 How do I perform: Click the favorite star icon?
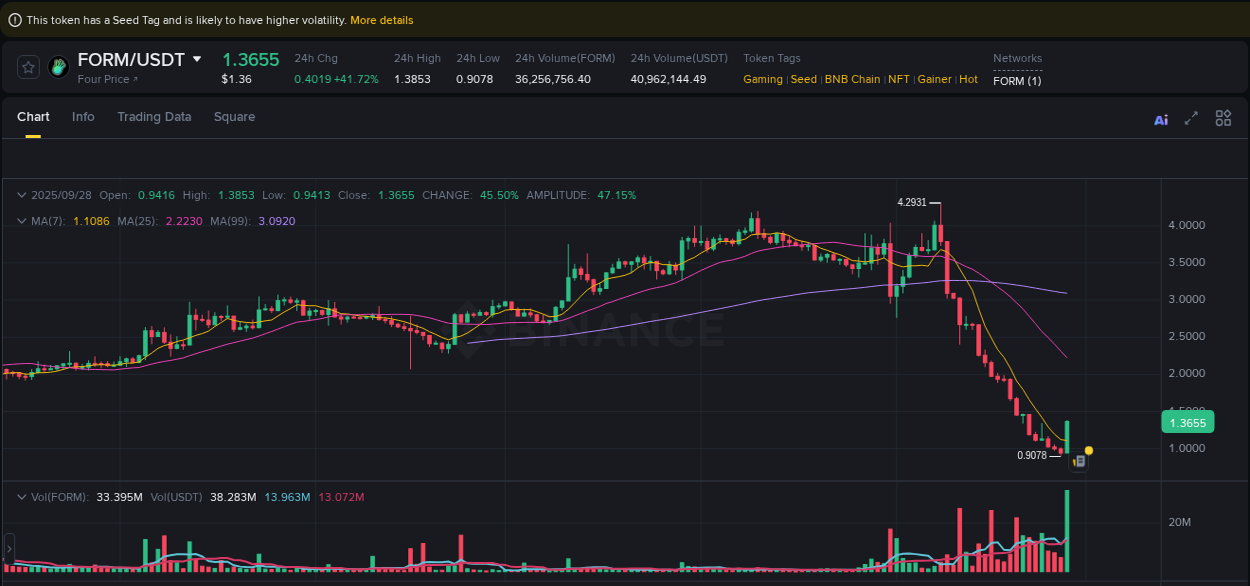coord(28,67)
